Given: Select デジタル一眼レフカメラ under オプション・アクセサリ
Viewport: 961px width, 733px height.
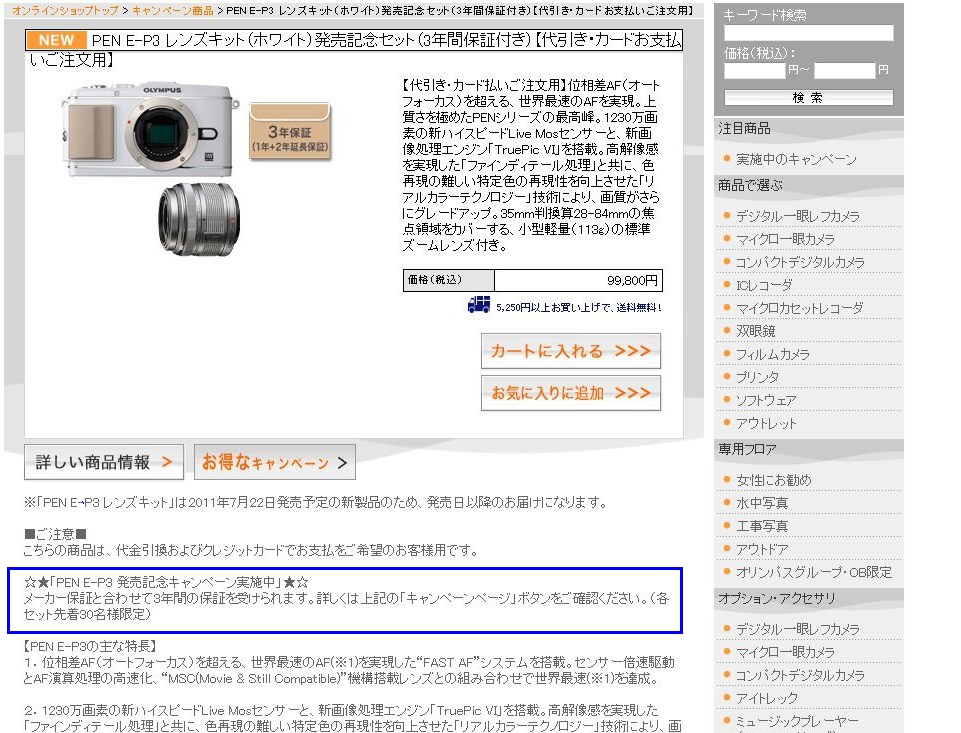Looking at the screenshot, I should (798, 629).
